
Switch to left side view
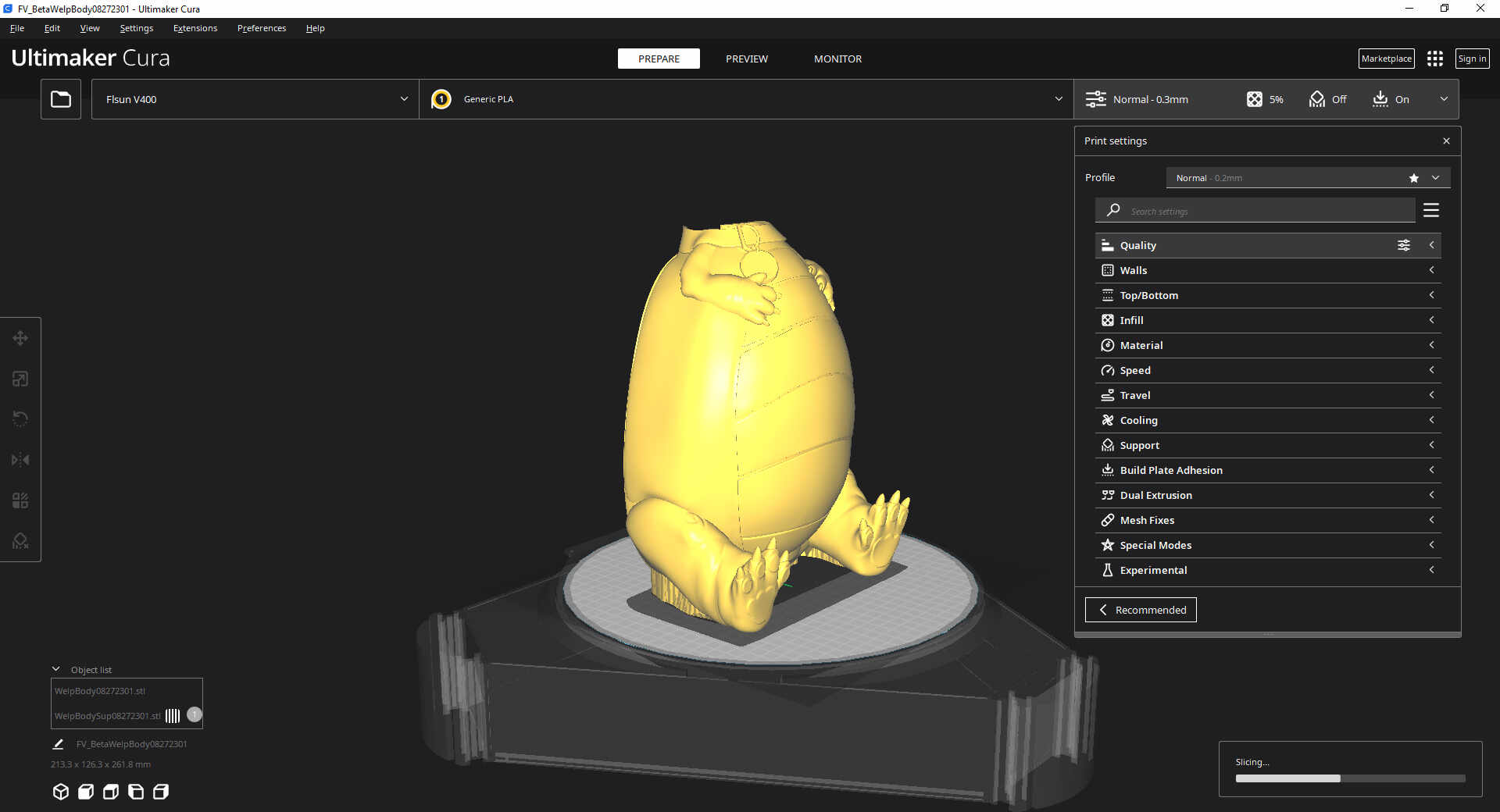click(136, 792)
